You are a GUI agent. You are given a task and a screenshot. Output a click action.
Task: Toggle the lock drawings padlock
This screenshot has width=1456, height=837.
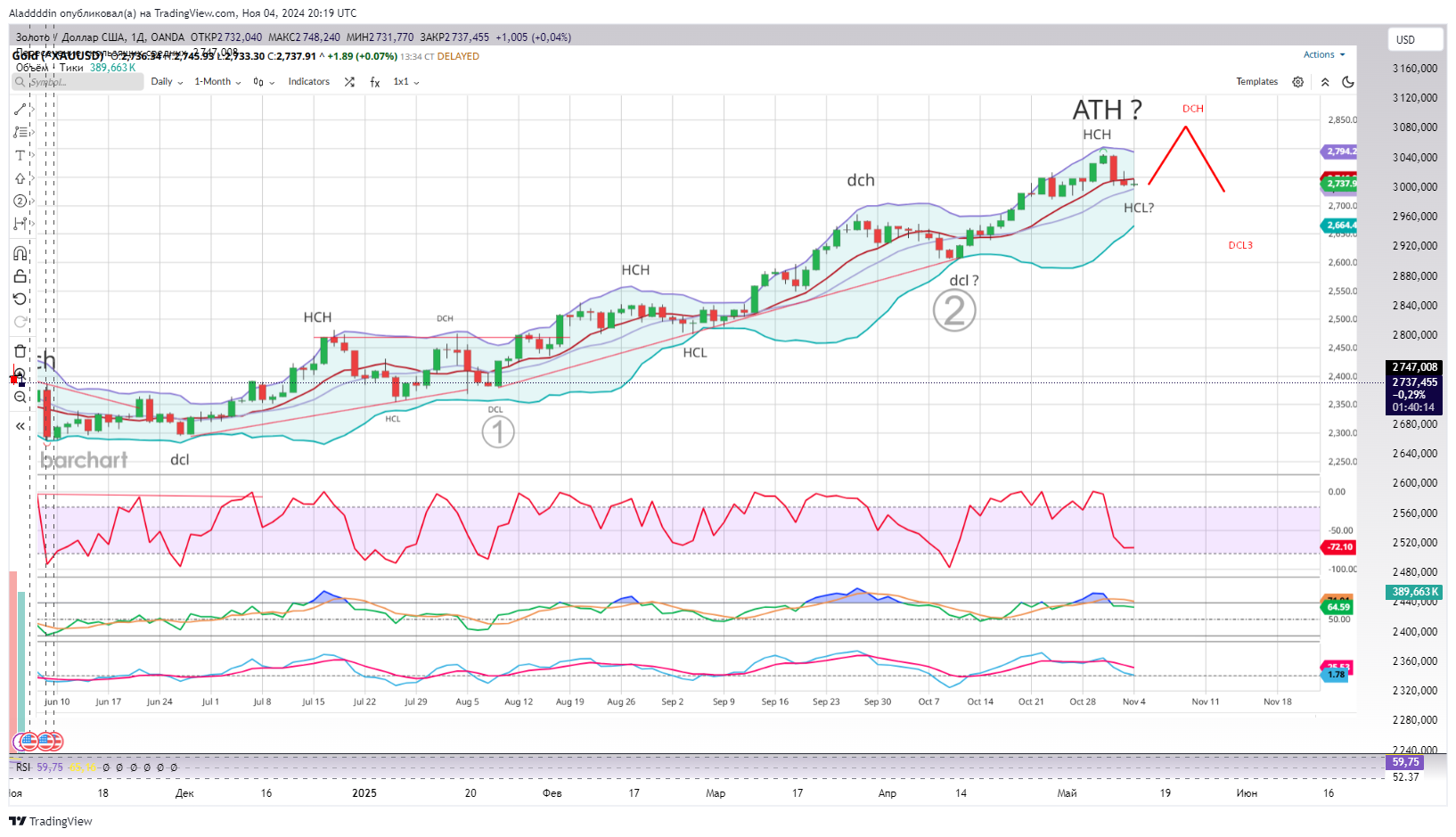[x=20, y=276]
